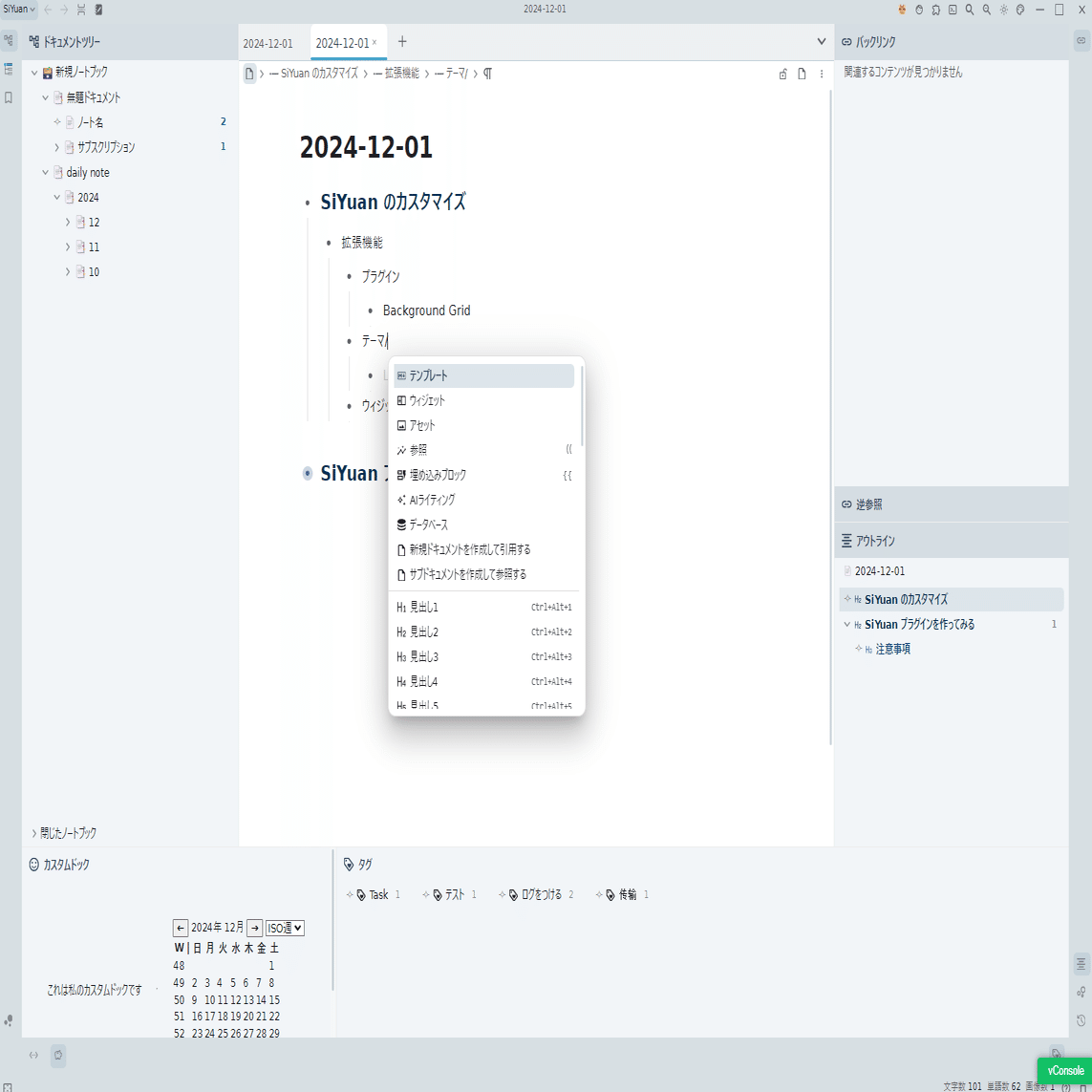Toggle the backlink dock icon on right bar
Screen dimensions: 1092x1092
(1081, 40)
